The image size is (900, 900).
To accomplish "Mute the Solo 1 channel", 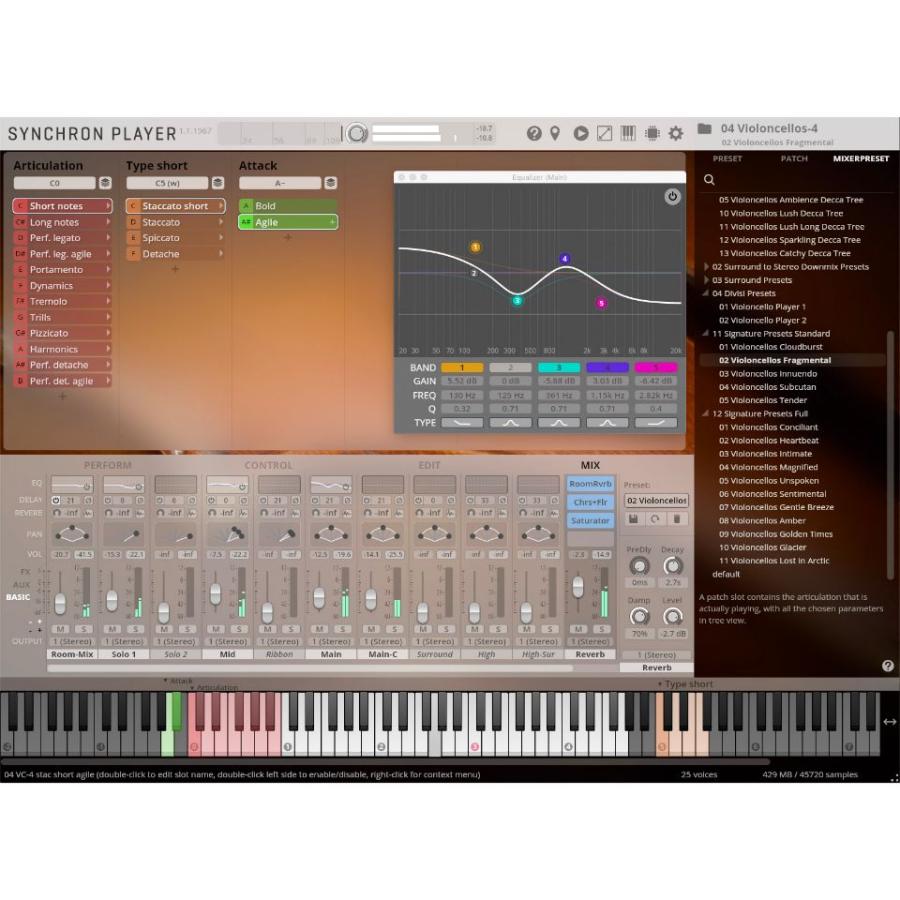I will (112, 629).
